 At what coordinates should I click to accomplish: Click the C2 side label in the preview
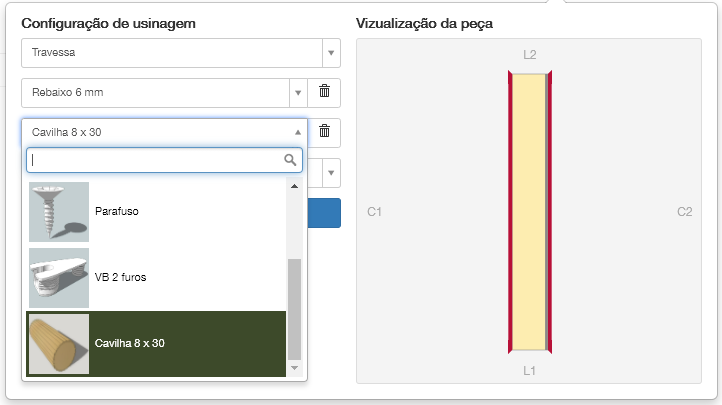(684, 211)
